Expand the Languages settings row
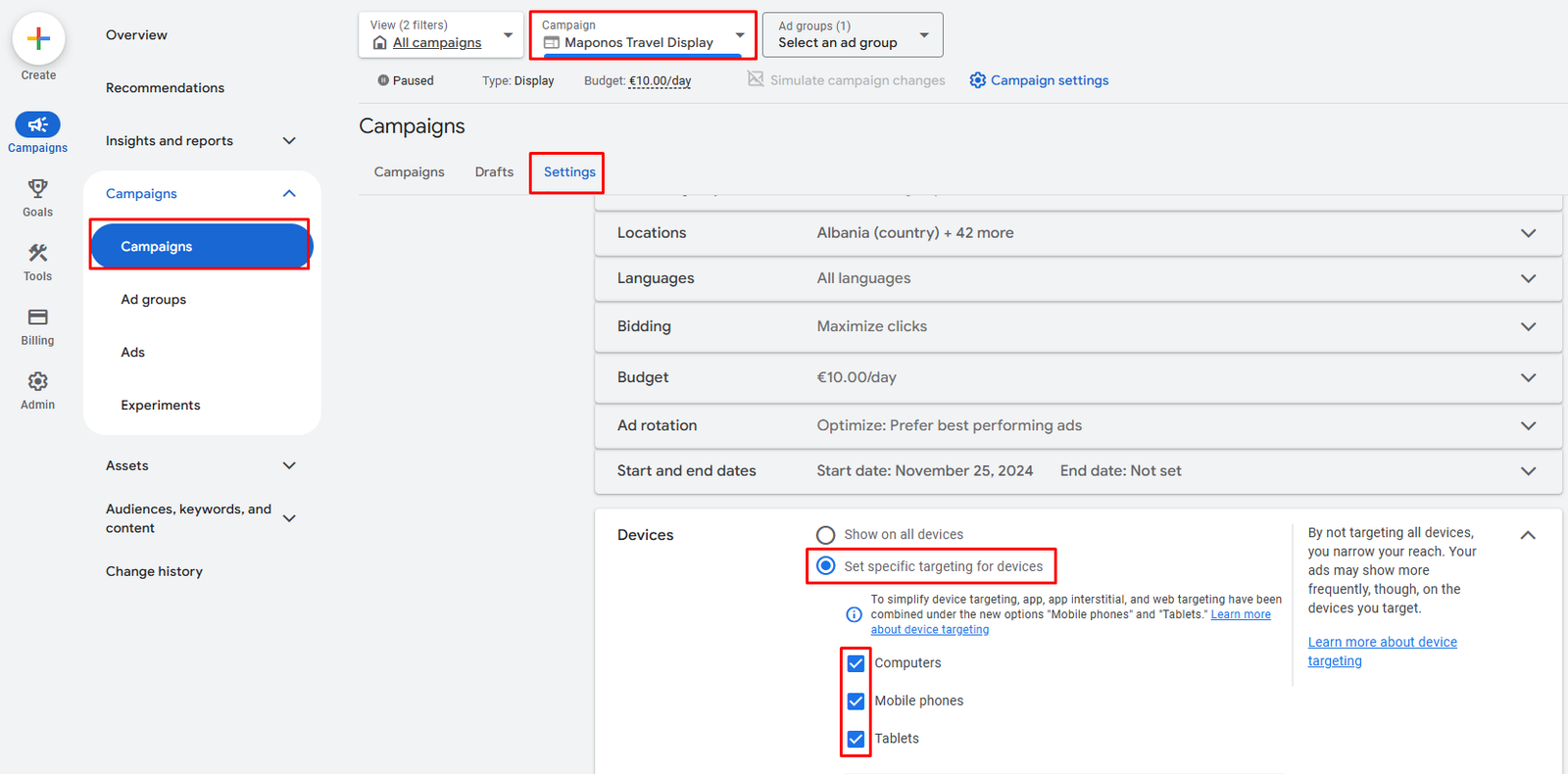 [x=1078, y=278]
